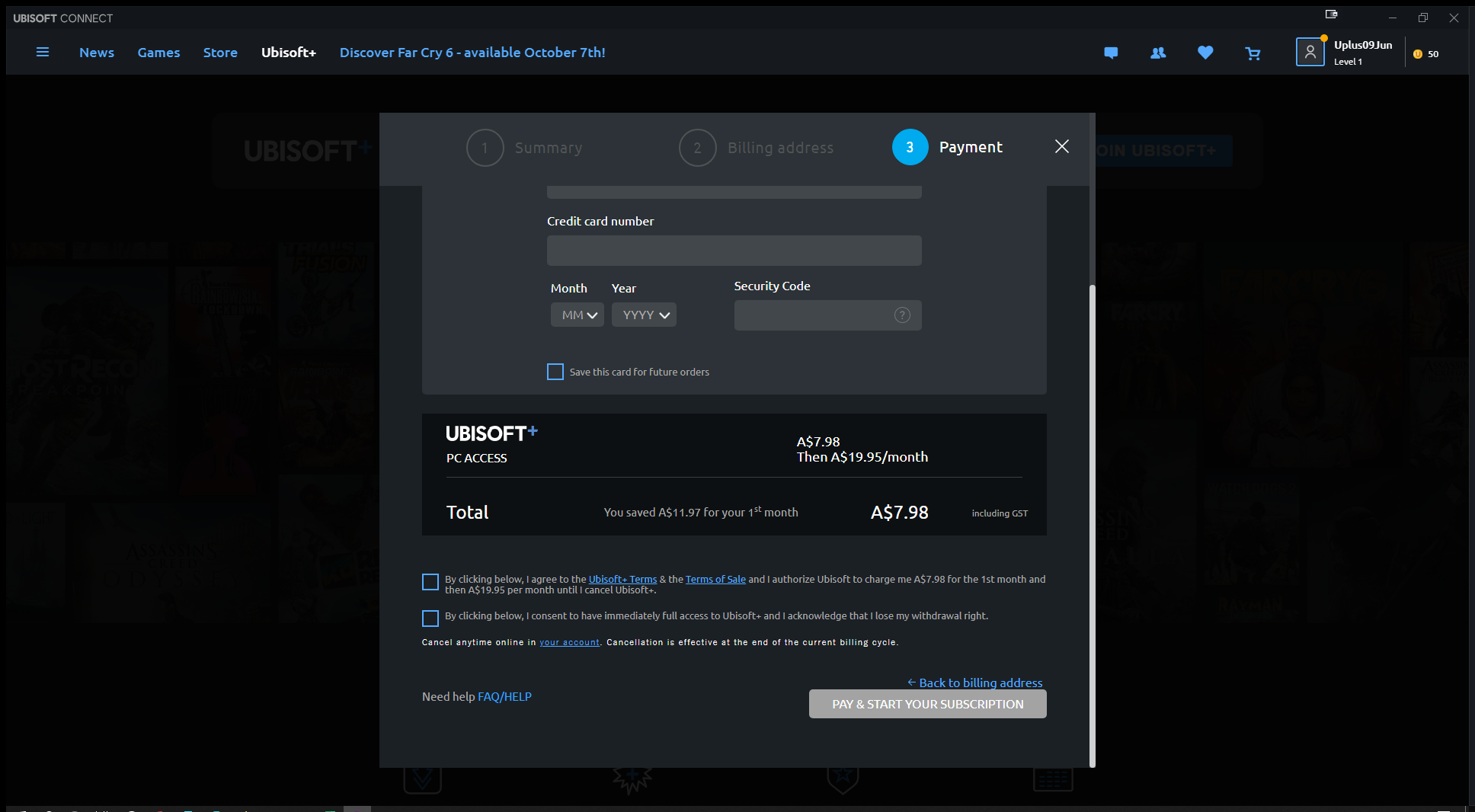Enable Save this card for future orders

click(555, 372)
